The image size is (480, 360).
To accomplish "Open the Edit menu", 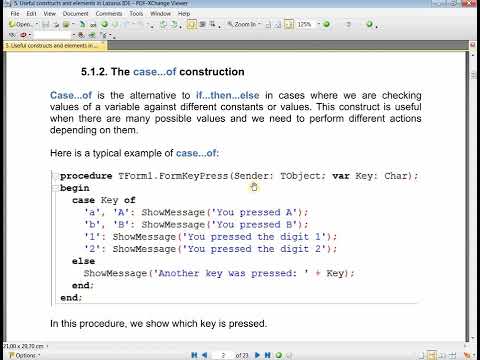I will tap(31, 14).
